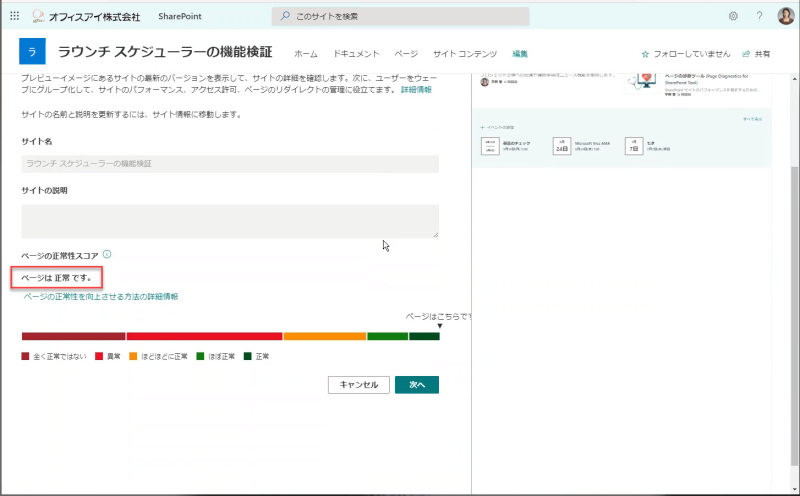Viewport: 800px width, 496px height.
Task: Select the 編集 navigation link
Action: tap(519, 54)
